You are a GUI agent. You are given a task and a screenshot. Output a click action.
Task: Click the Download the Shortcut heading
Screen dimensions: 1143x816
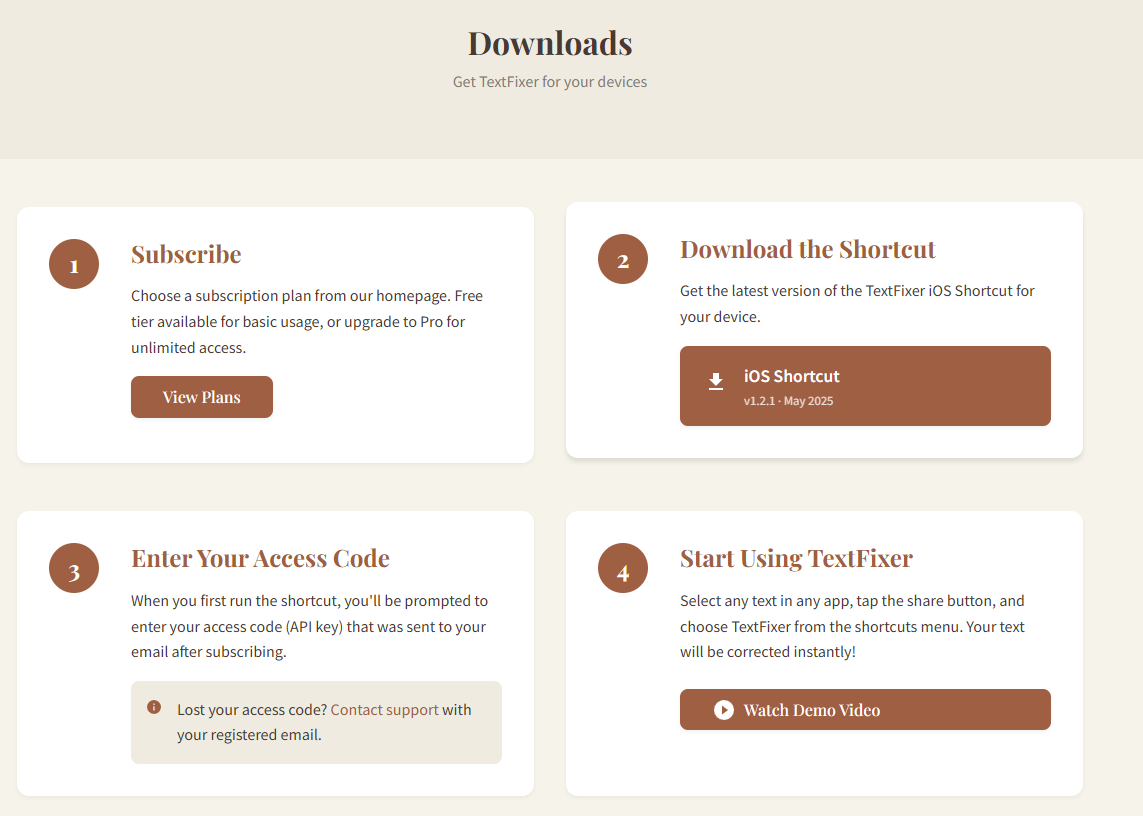click(807, 249)
